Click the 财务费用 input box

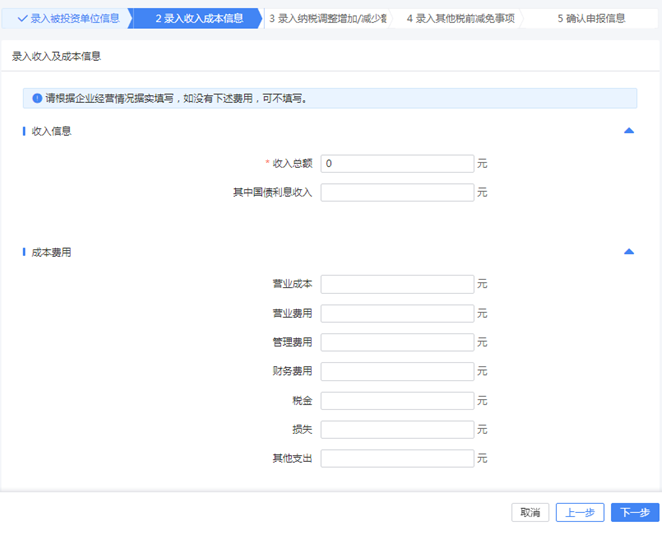[x=397, y=372]
